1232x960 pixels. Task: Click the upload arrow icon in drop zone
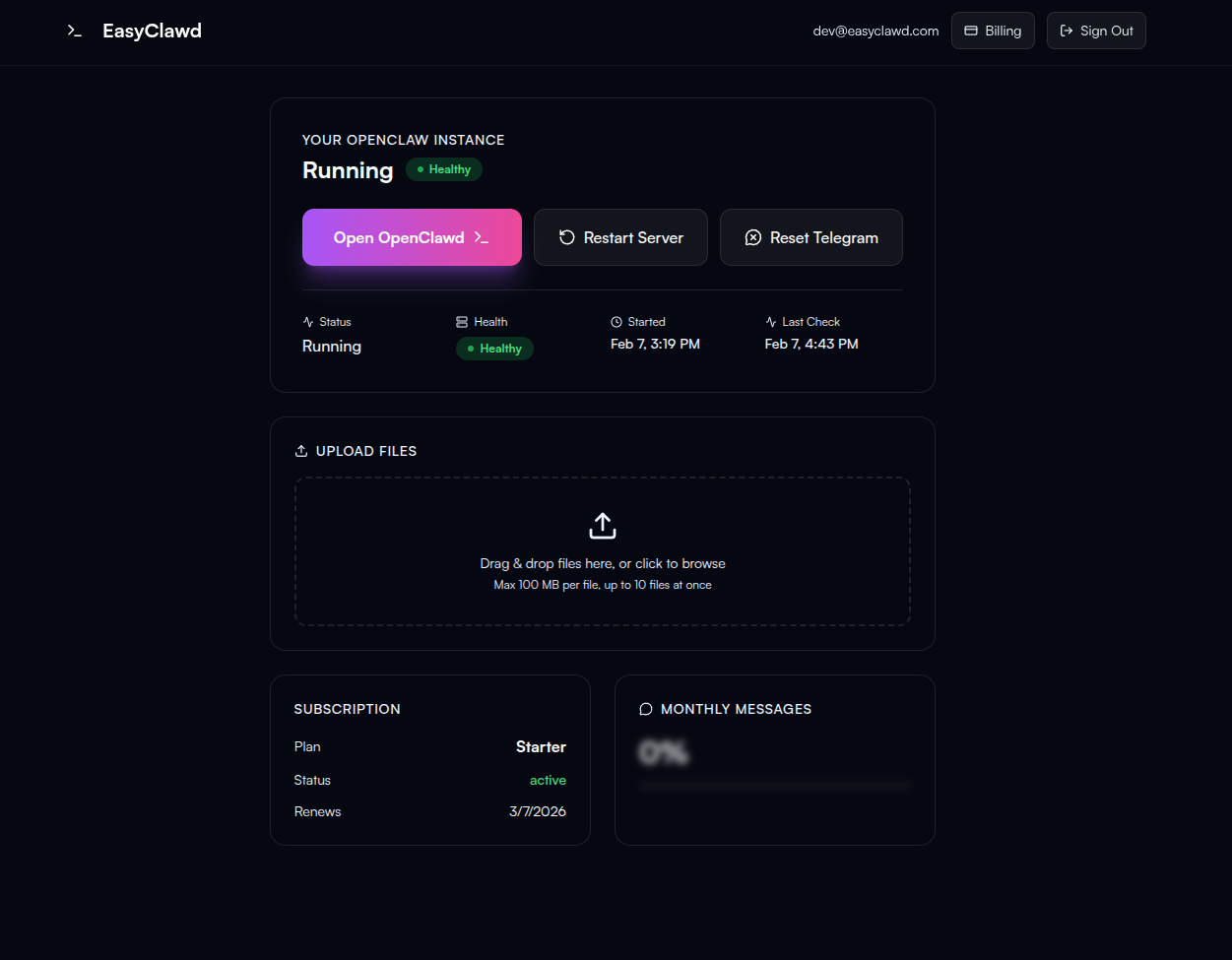602,525
